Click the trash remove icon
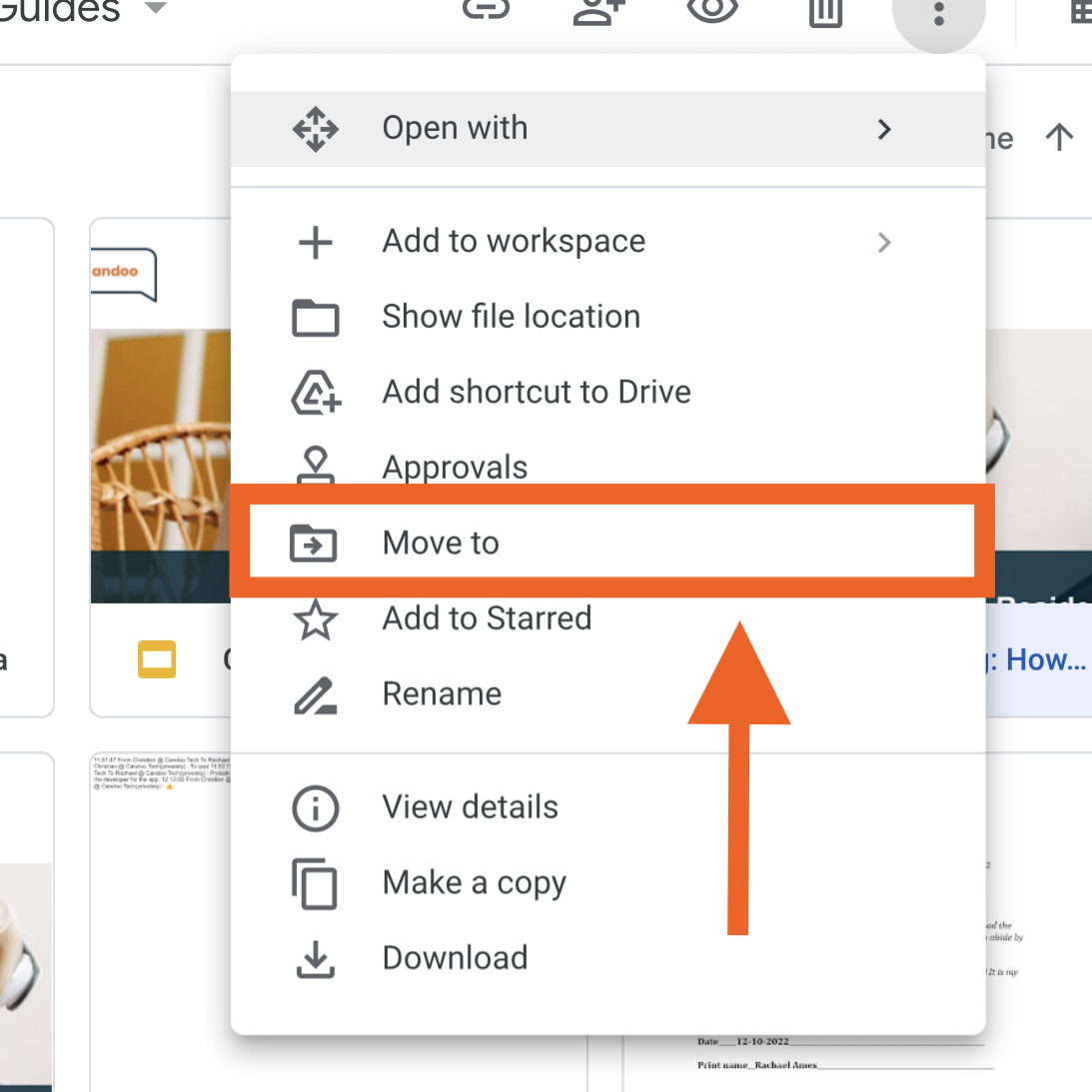This screenshot has width=1092, height=1092. pyautogui.click(x=826, y=13)
